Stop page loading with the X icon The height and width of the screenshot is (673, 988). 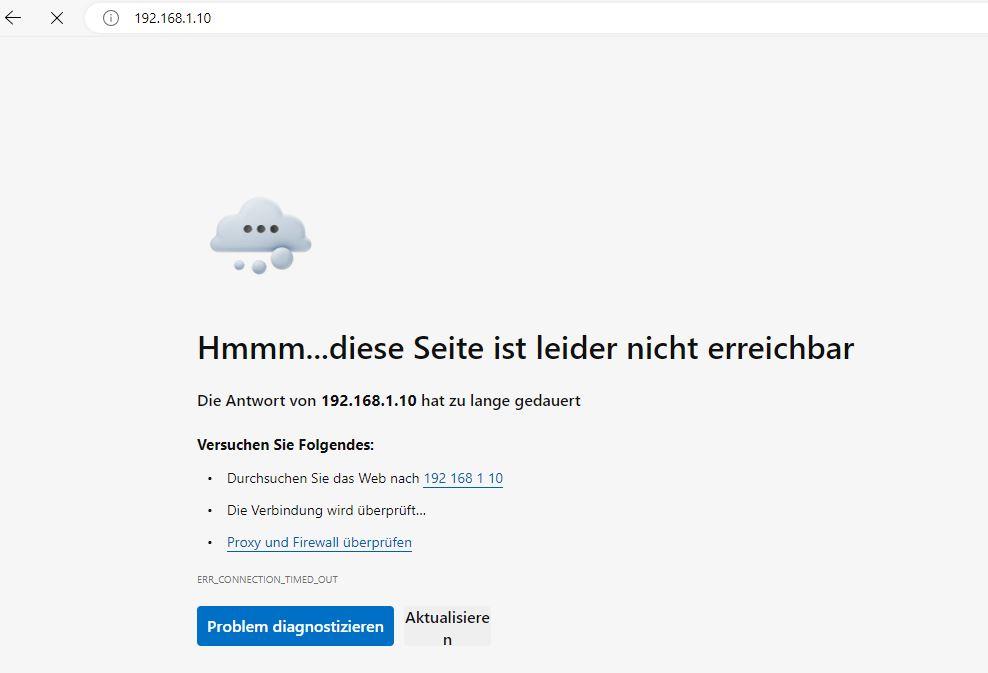point(57,18)
